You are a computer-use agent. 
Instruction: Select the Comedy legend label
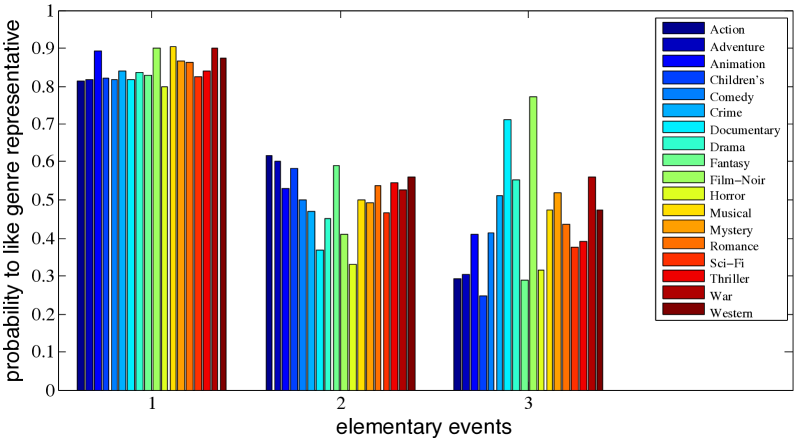coord(731,97)
